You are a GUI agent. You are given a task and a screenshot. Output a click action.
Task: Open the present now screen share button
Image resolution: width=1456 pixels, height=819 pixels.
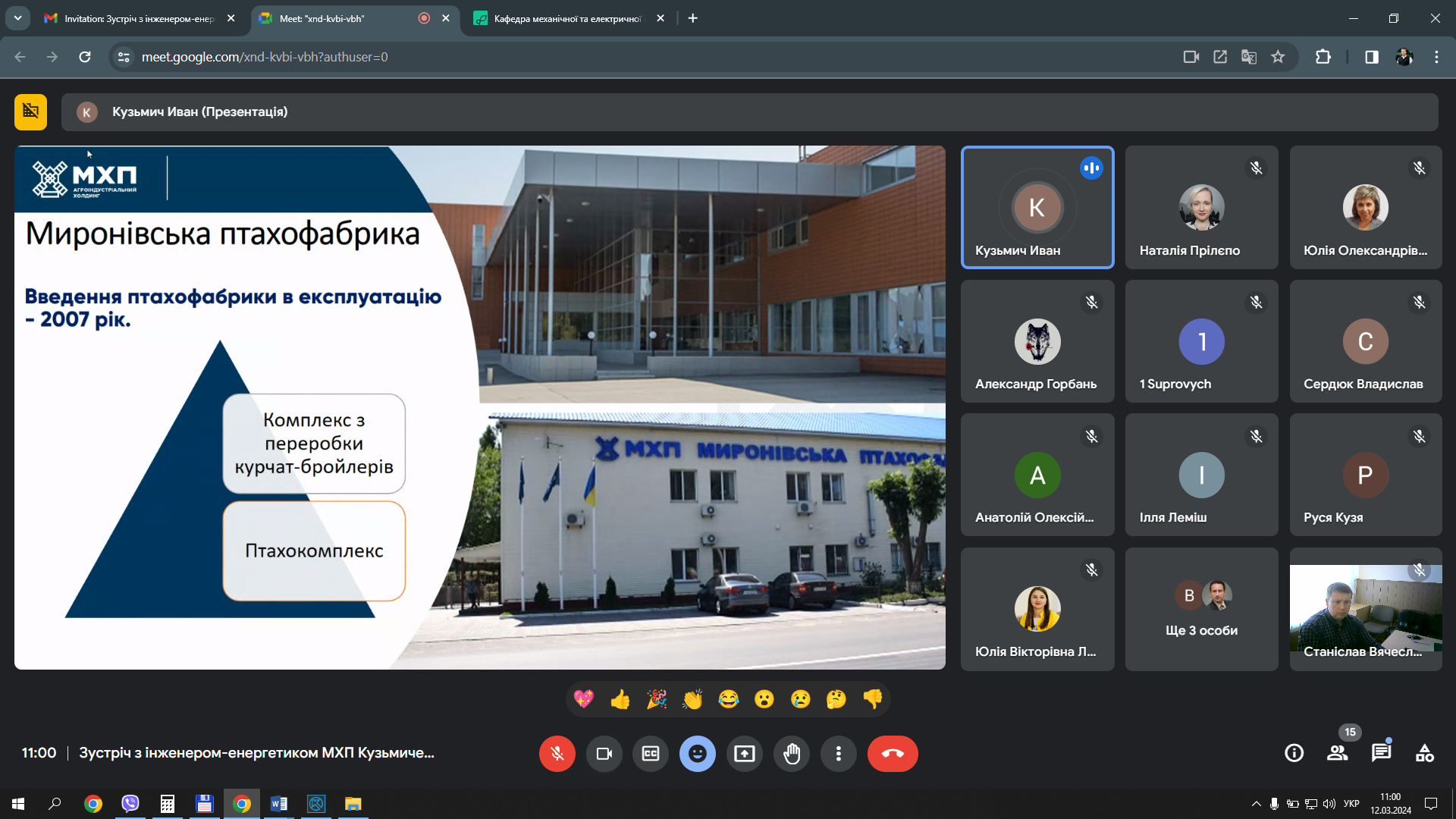tap(745, 754)
